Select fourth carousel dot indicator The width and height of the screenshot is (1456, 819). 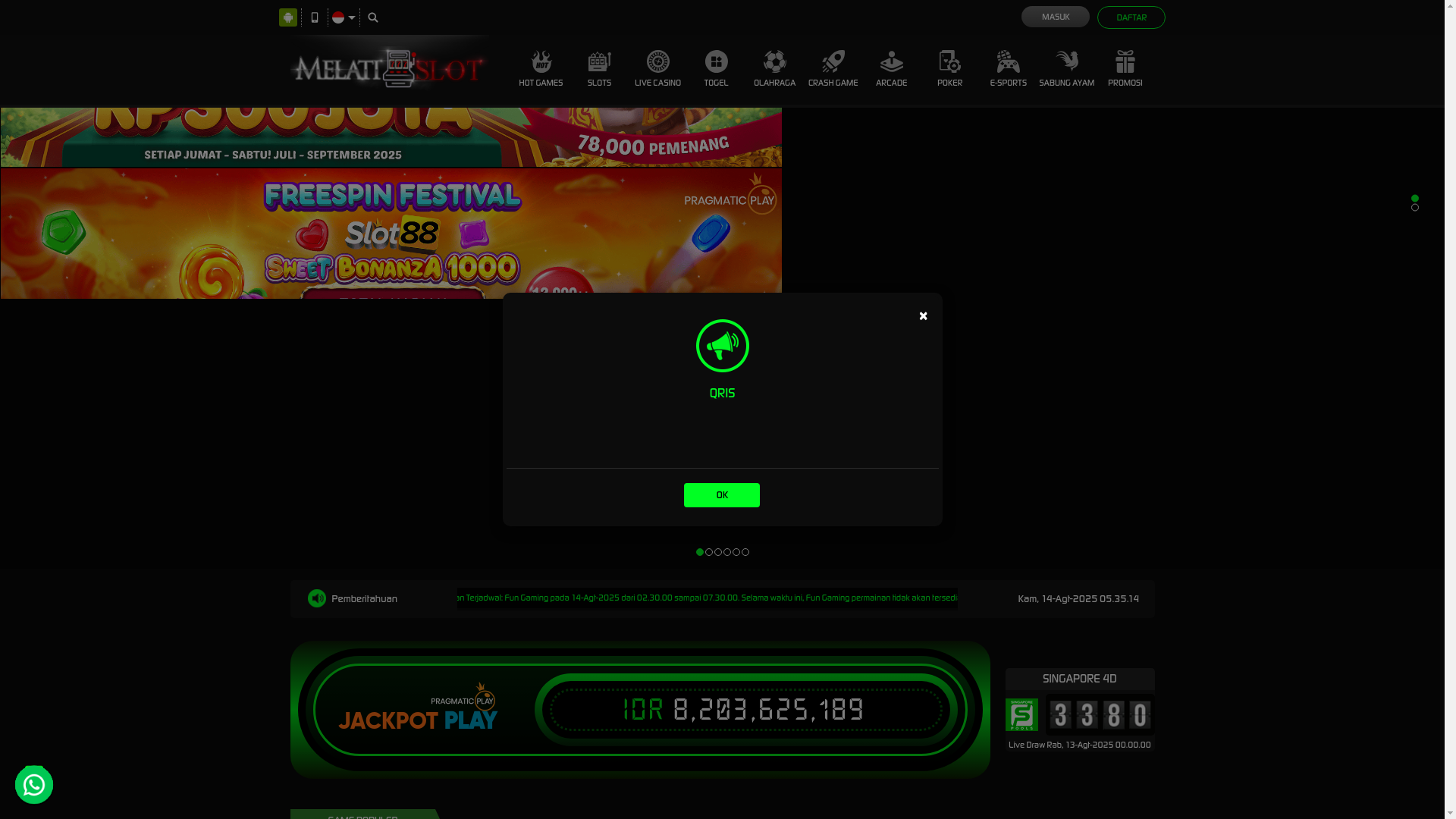tap(727, 552)
